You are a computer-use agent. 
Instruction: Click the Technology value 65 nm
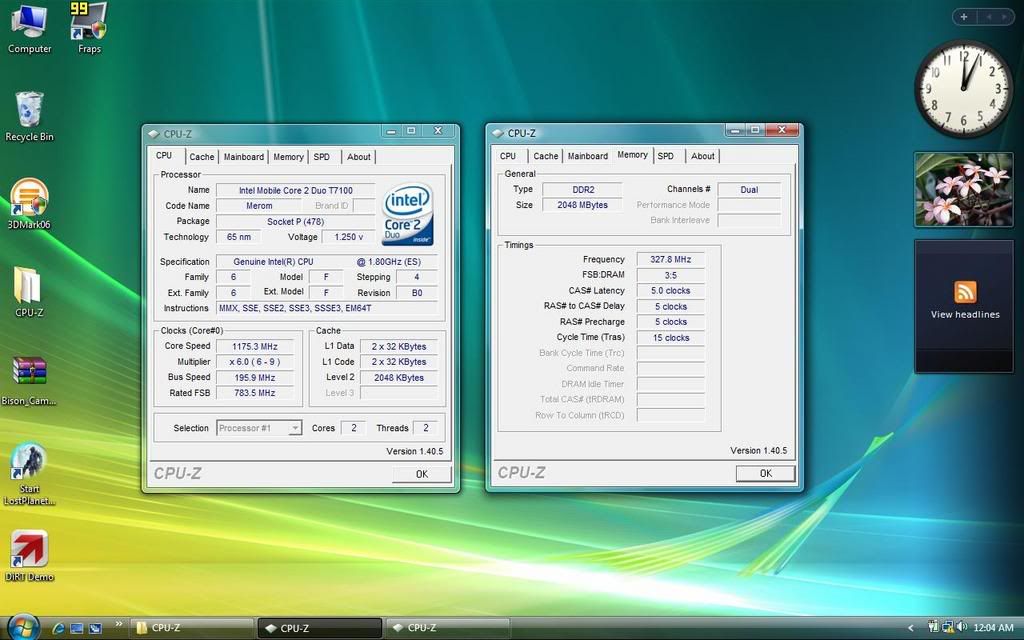point(238,237)
